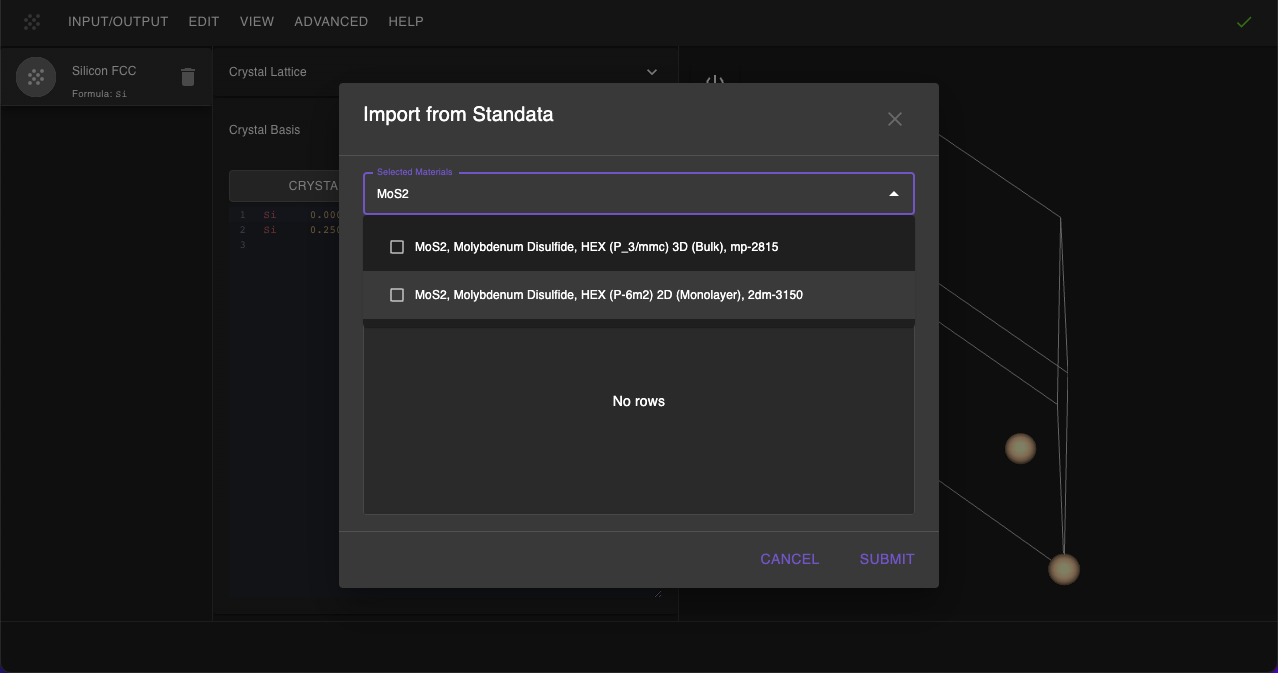Click the green checkmark status icon
This screenshot has height=673, width=1278.
[x=1244, y=21]
